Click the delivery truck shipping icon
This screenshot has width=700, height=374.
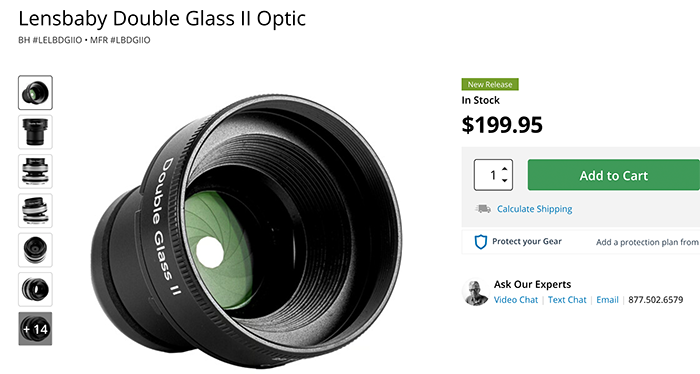(483, 209)
